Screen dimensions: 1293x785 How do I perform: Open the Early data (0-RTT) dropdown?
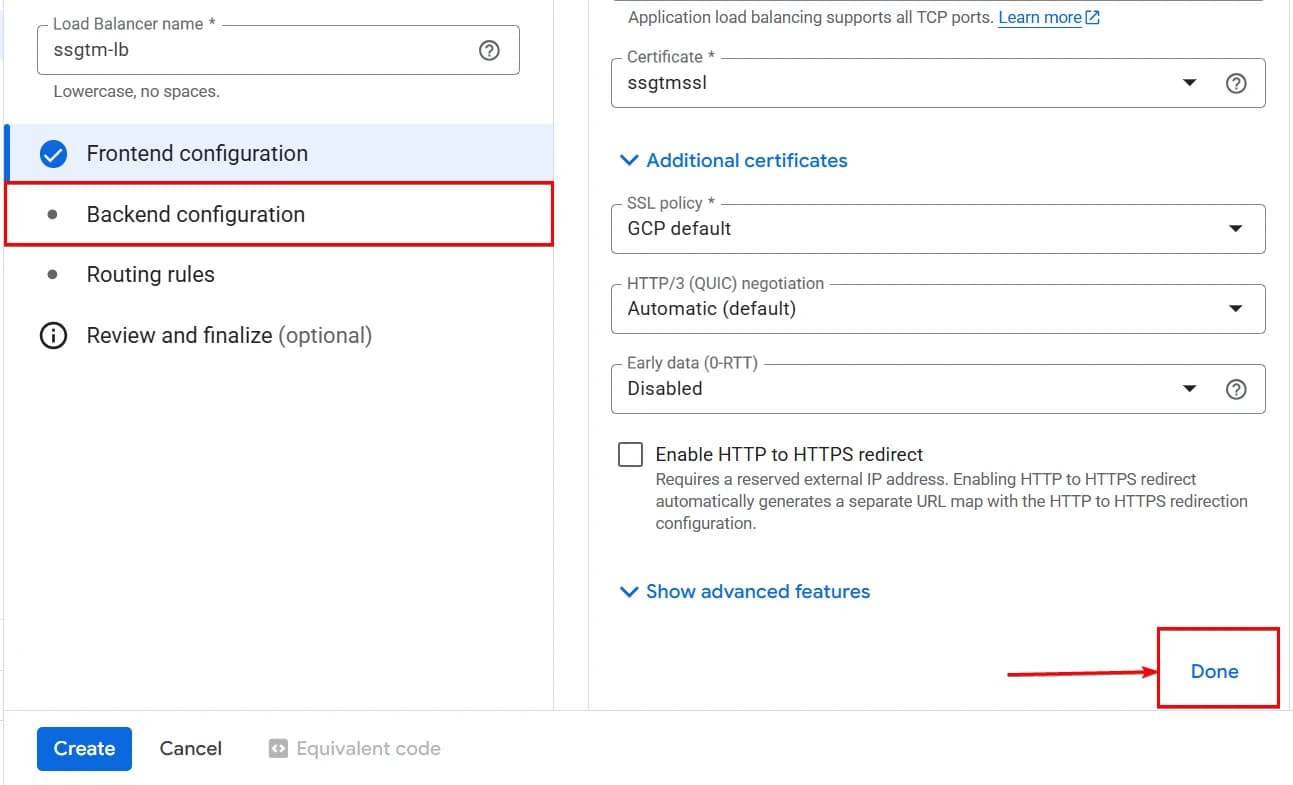[1189, 388]
